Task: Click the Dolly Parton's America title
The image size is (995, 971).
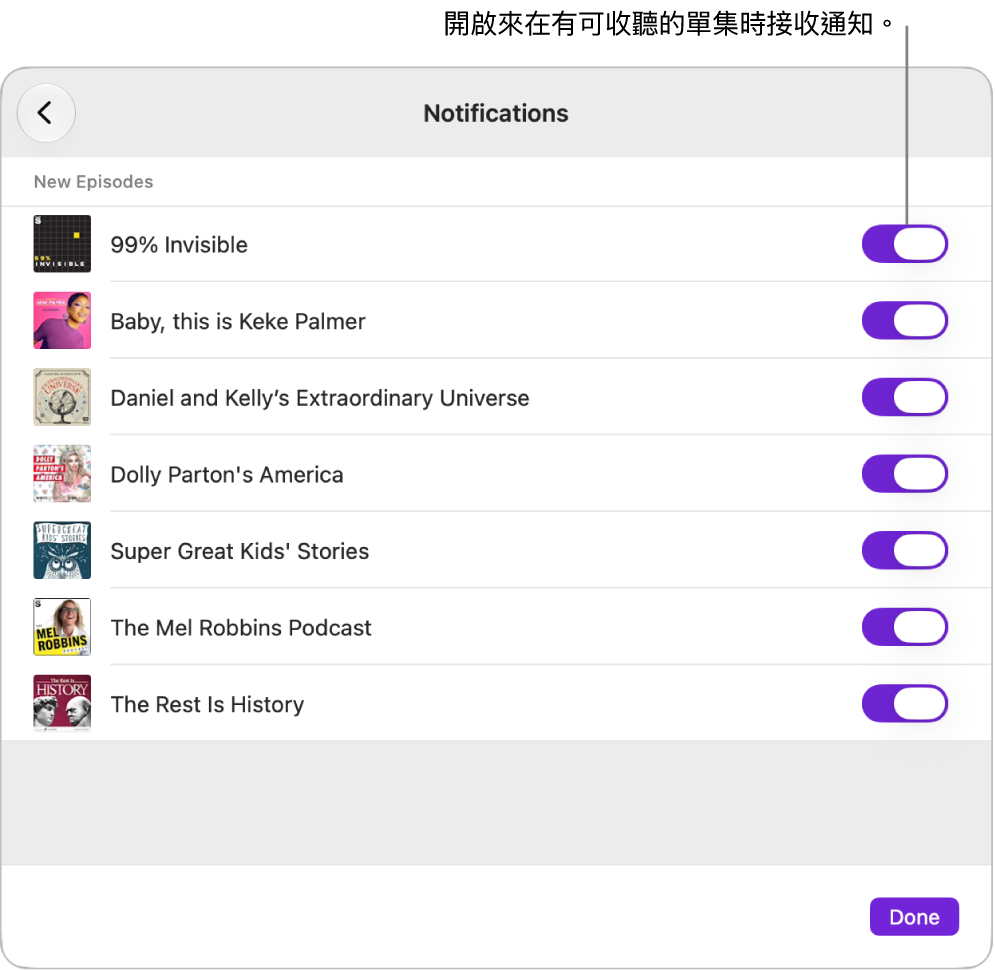Action: coord(227,475)
